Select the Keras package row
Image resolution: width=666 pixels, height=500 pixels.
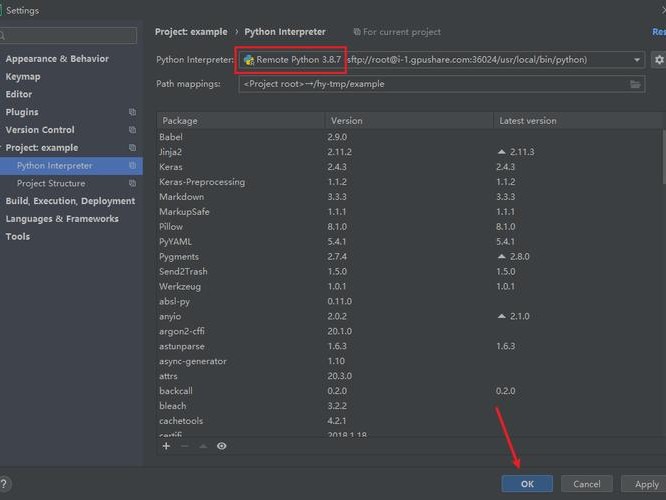(x=409, y=167)
